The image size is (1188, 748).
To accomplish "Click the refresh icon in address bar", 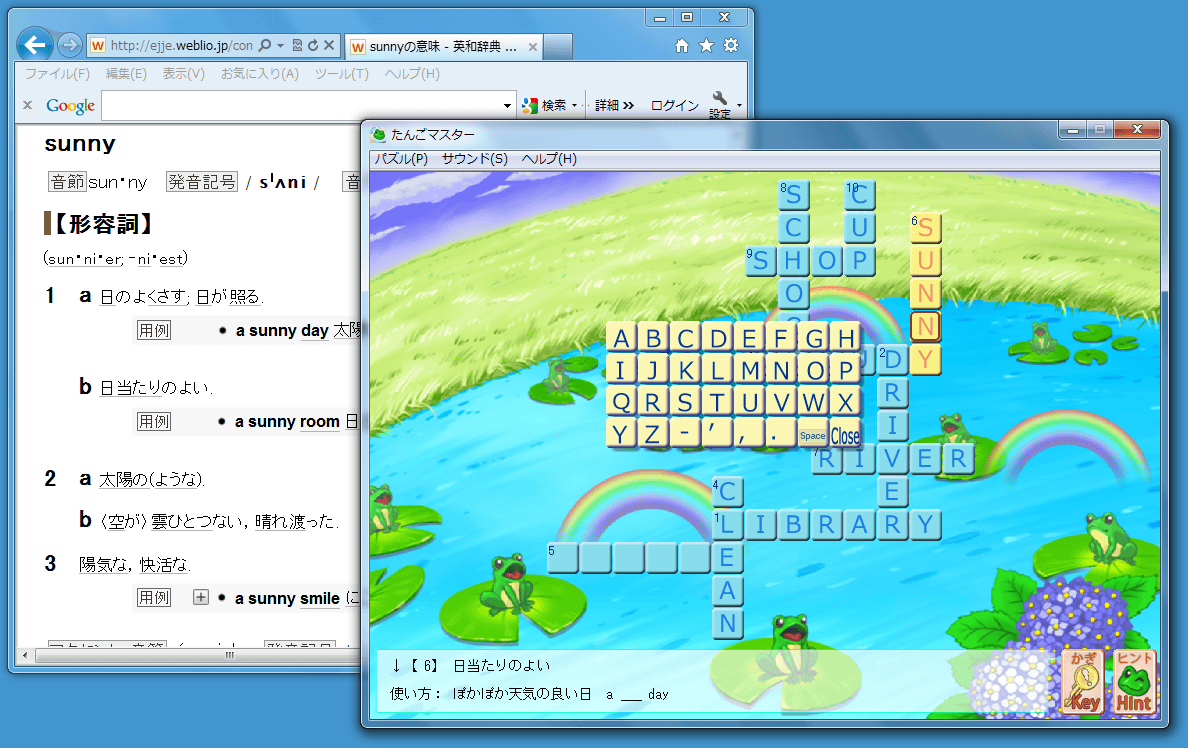I will coord(313,45).
